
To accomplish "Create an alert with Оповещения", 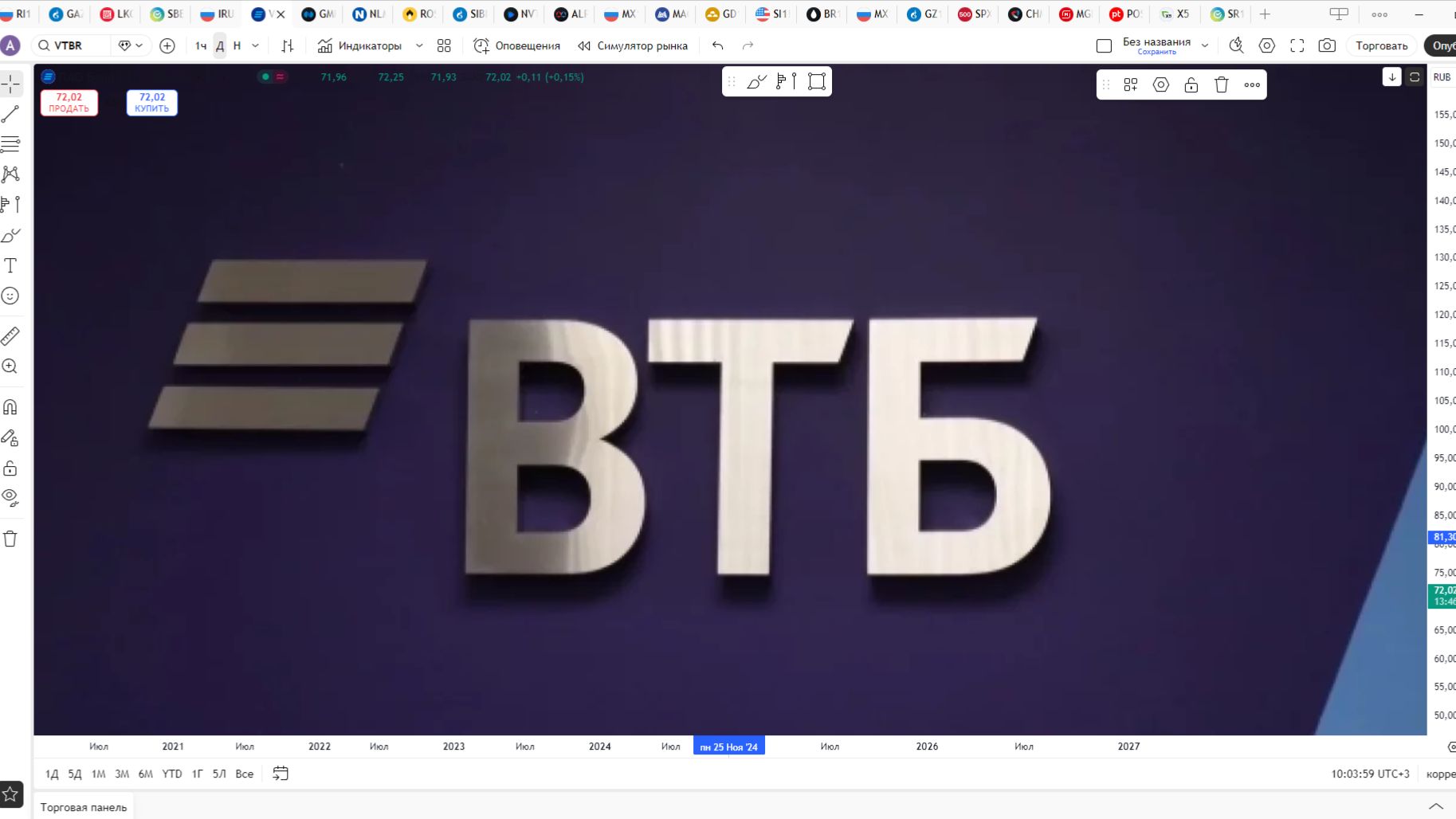I will pos(516,45).
